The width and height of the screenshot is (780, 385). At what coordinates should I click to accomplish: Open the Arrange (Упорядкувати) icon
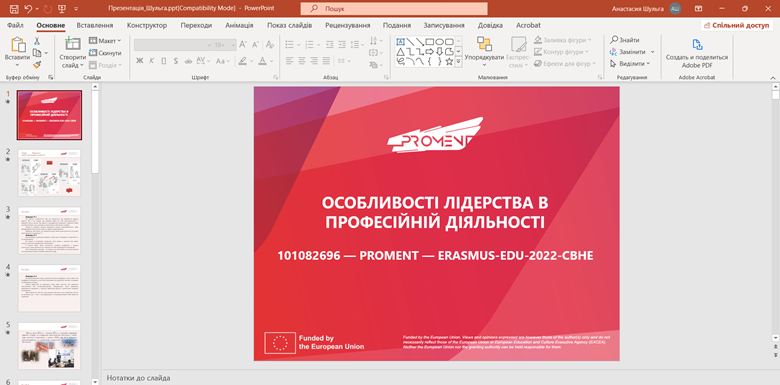pyautogui.click(x=484, y=44)
